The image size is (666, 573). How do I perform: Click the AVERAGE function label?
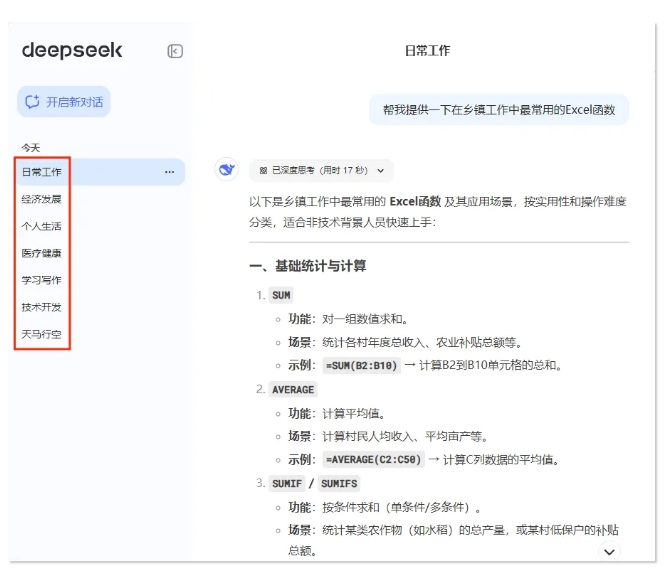(x=293, y=390)
